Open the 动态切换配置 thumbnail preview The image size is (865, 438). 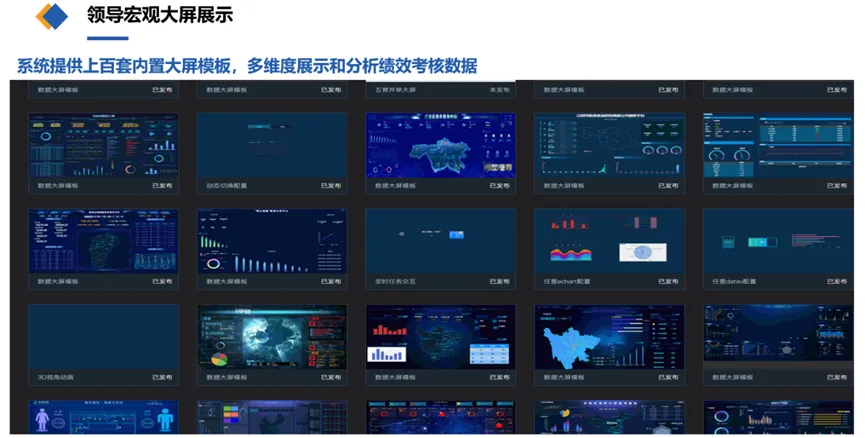pos(272,146)
